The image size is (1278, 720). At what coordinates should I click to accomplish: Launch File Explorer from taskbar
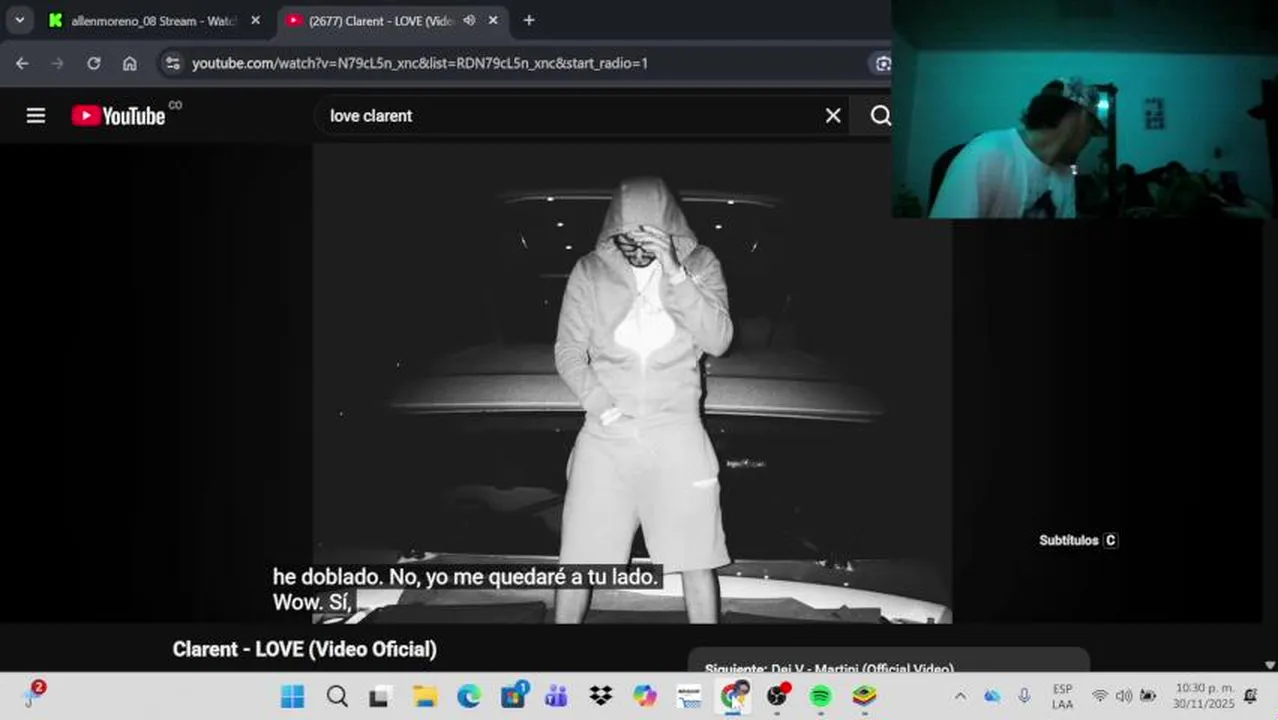(x=425, y=696)
